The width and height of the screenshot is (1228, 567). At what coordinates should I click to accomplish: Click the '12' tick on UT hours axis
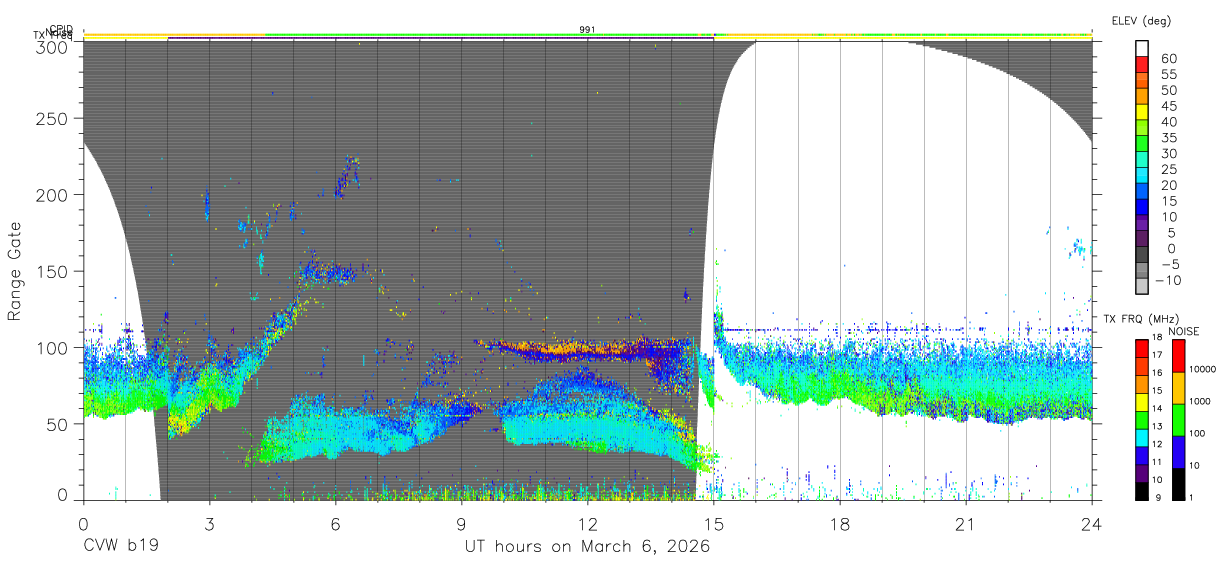[588, 523]
